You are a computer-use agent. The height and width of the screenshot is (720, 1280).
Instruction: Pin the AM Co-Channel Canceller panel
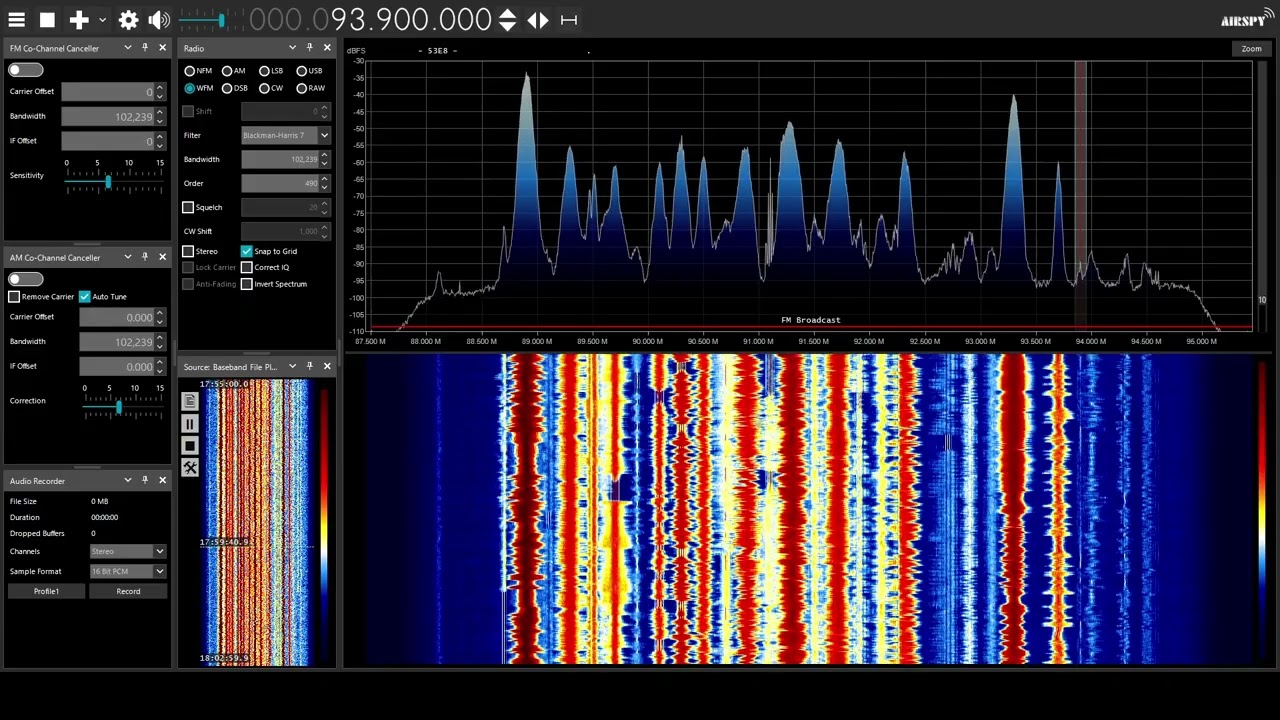[145, 257]
